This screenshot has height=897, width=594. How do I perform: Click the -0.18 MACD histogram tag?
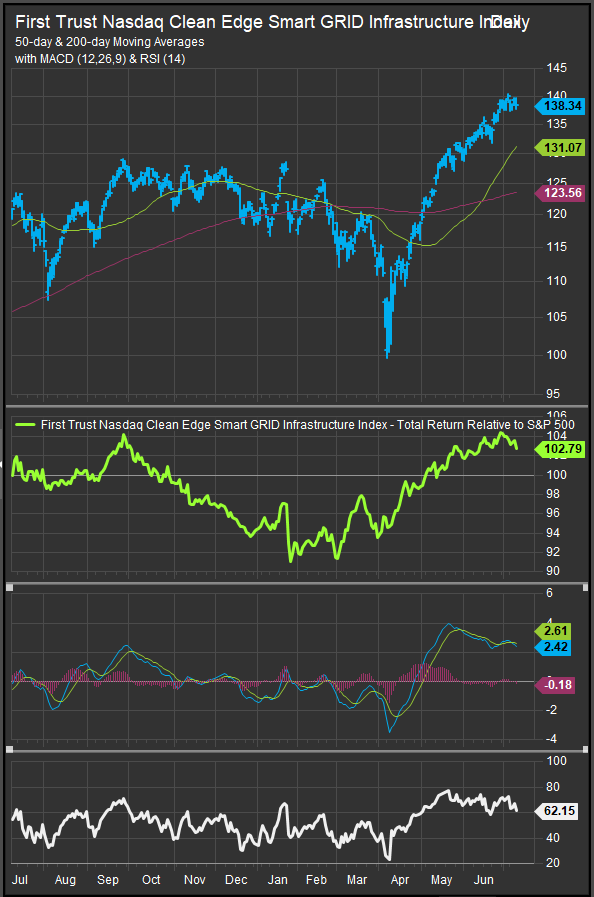554,685
